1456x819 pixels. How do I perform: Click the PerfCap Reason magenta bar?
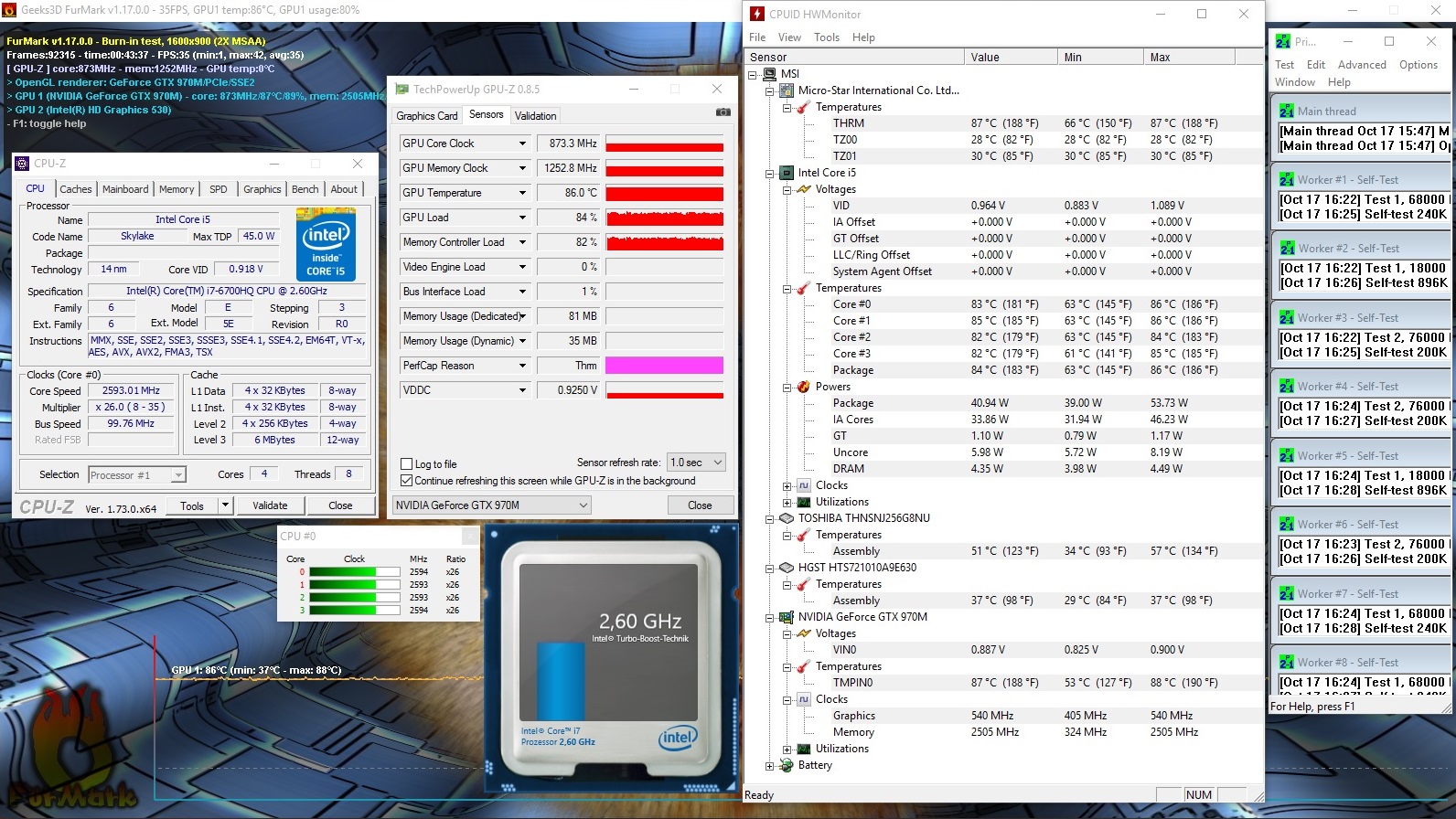click(665, 366)
